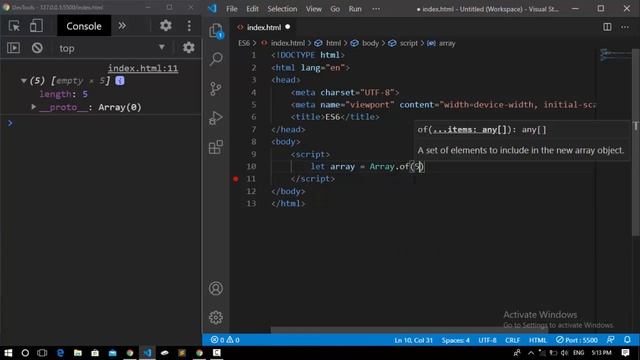Open Cortana search circle on taskbar

click(x=25, y=353)
